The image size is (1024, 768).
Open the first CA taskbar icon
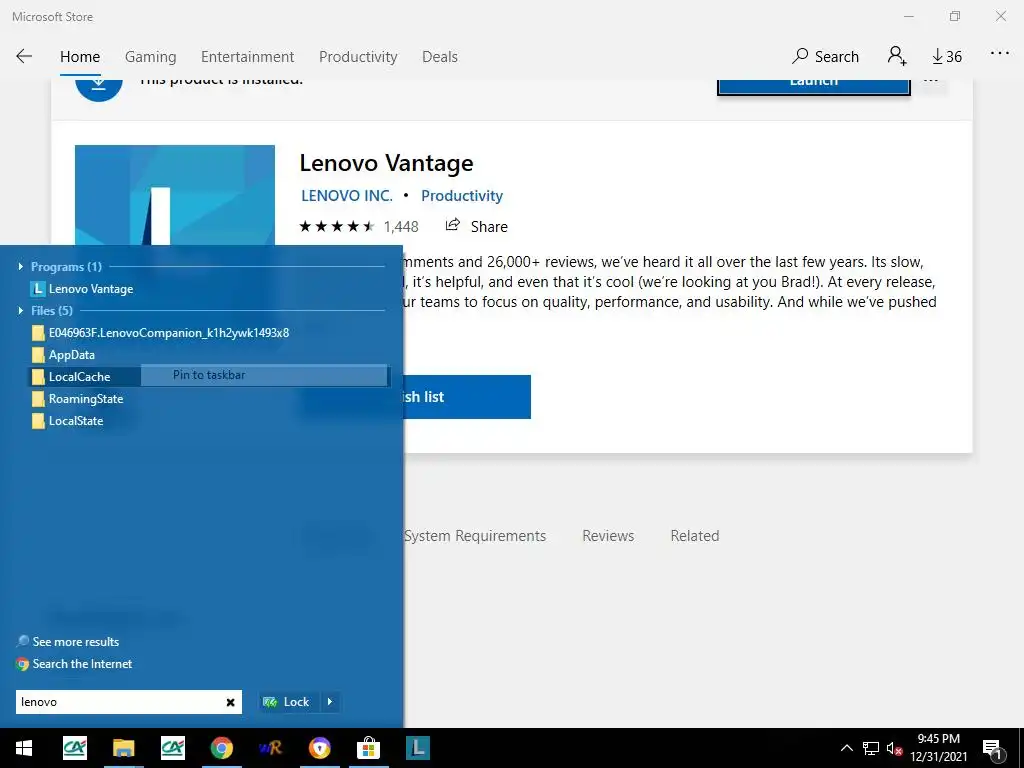pos(74,748)
